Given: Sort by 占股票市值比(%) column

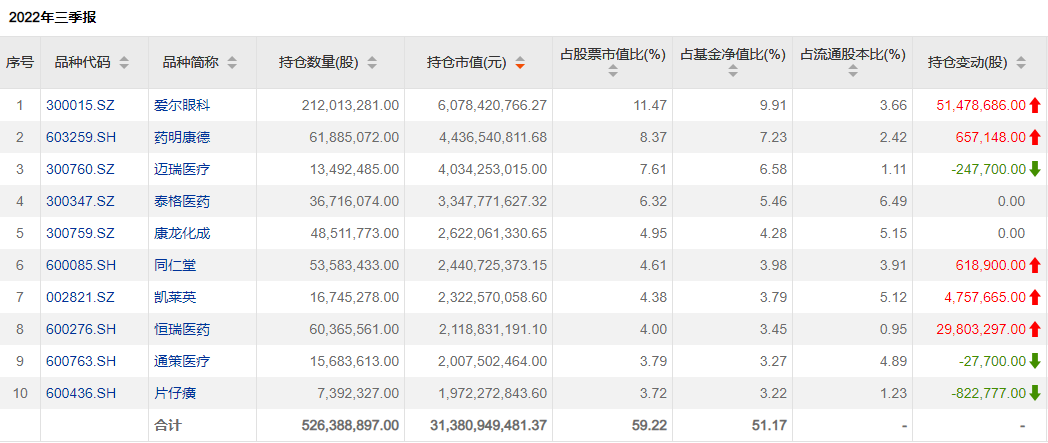Looking at the screenshot, I should [x=612, y=71].
